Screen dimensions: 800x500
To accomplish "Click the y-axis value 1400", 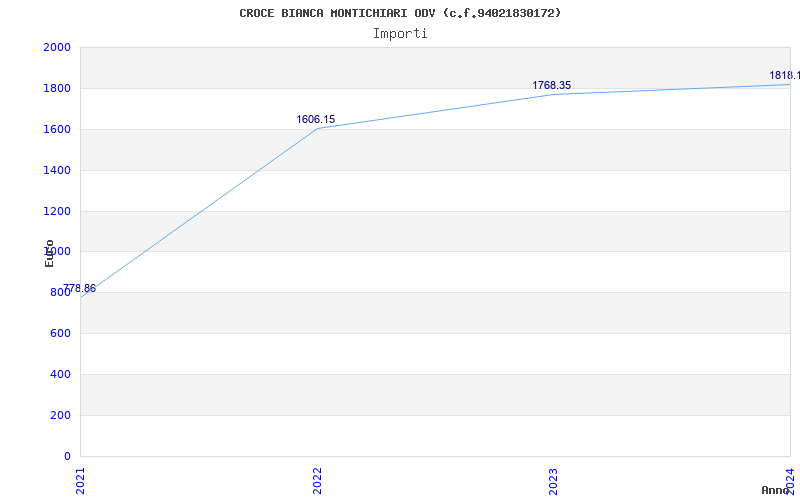I will 57,170.
